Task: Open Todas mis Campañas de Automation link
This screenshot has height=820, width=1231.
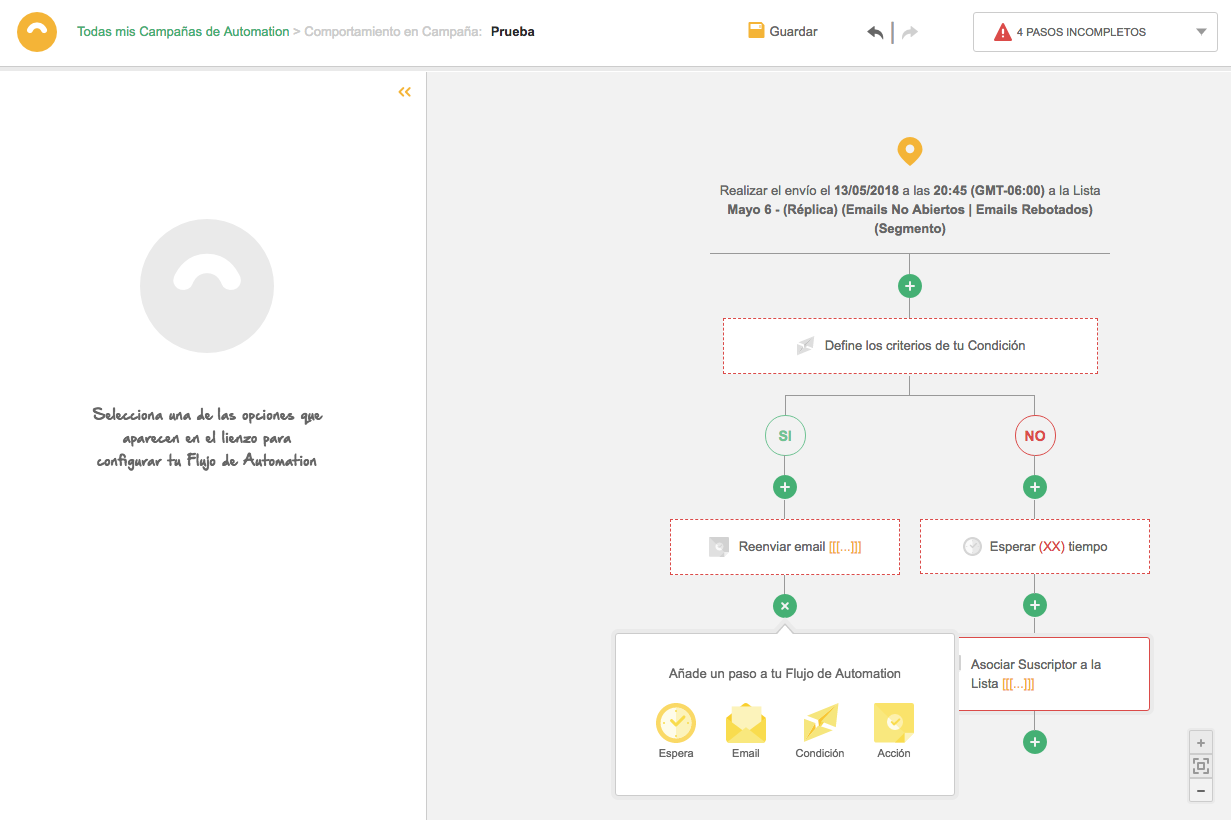Action: (x=183, y=32)
